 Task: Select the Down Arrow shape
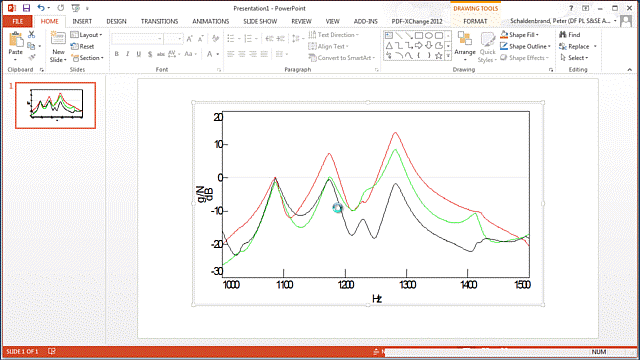[429, 45]
